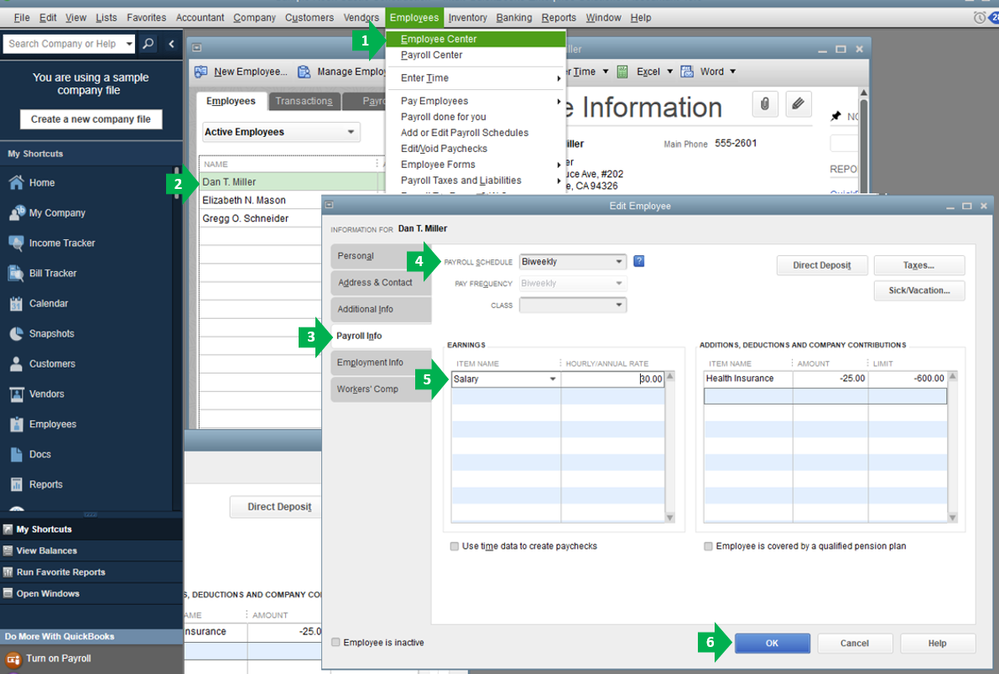The width and height of the screenshot is (999, 674).
Task: Select Employee Center menu item
Action: tap(476, 39)
